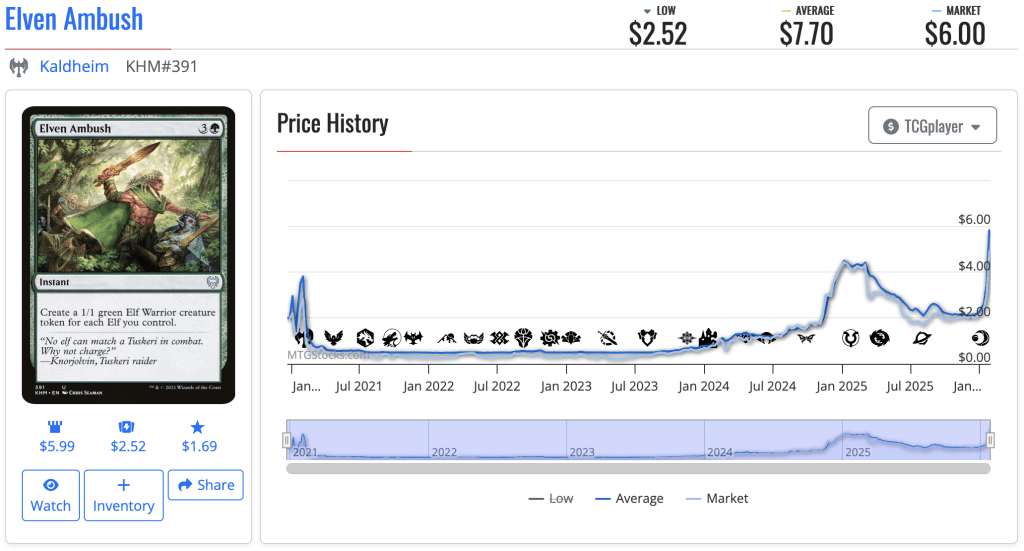Click the Share button

coord(205,485)
